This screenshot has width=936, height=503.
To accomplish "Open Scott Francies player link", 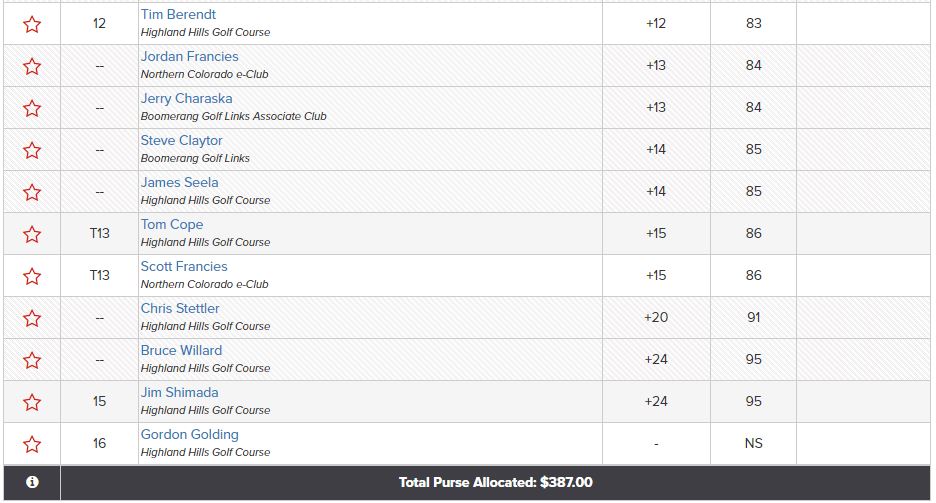I will [x=184, y=266].
